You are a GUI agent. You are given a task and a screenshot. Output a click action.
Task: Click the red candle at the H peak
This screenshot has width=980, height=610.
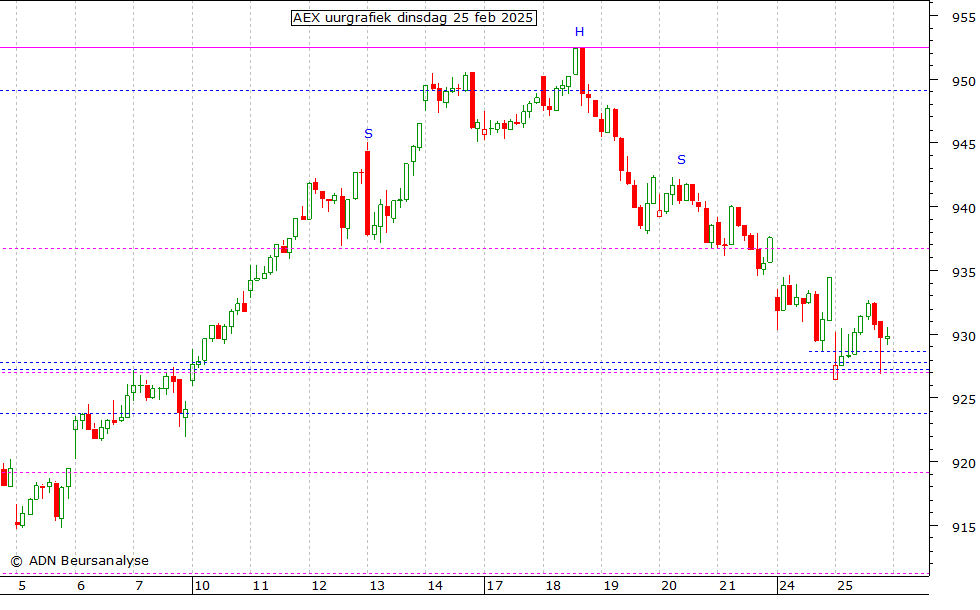(582, 71)
